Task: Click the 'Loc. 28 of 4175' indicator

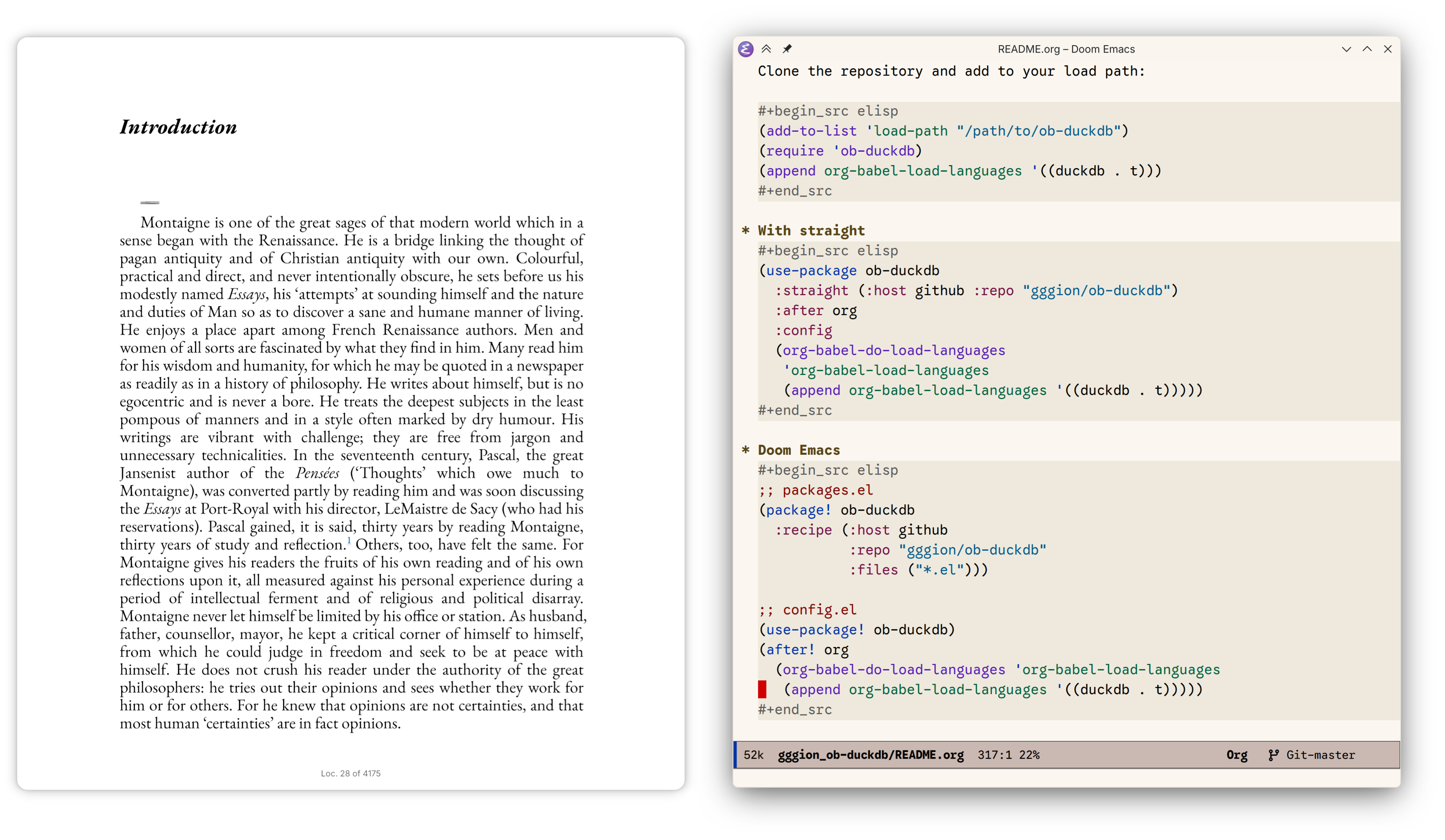Action: point(350,774)
